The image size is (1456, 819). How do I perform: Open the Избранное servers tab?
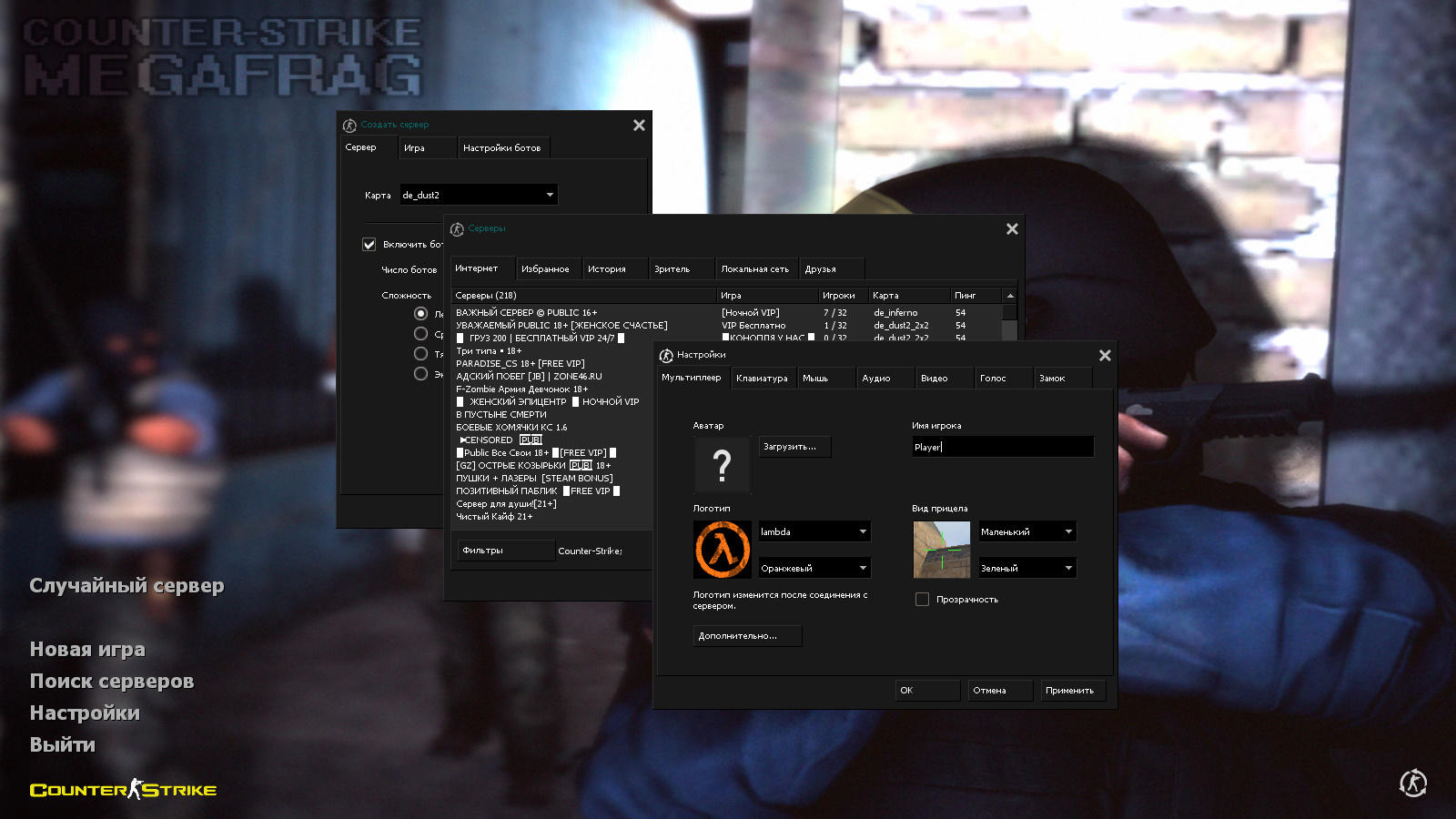[545, 269]
